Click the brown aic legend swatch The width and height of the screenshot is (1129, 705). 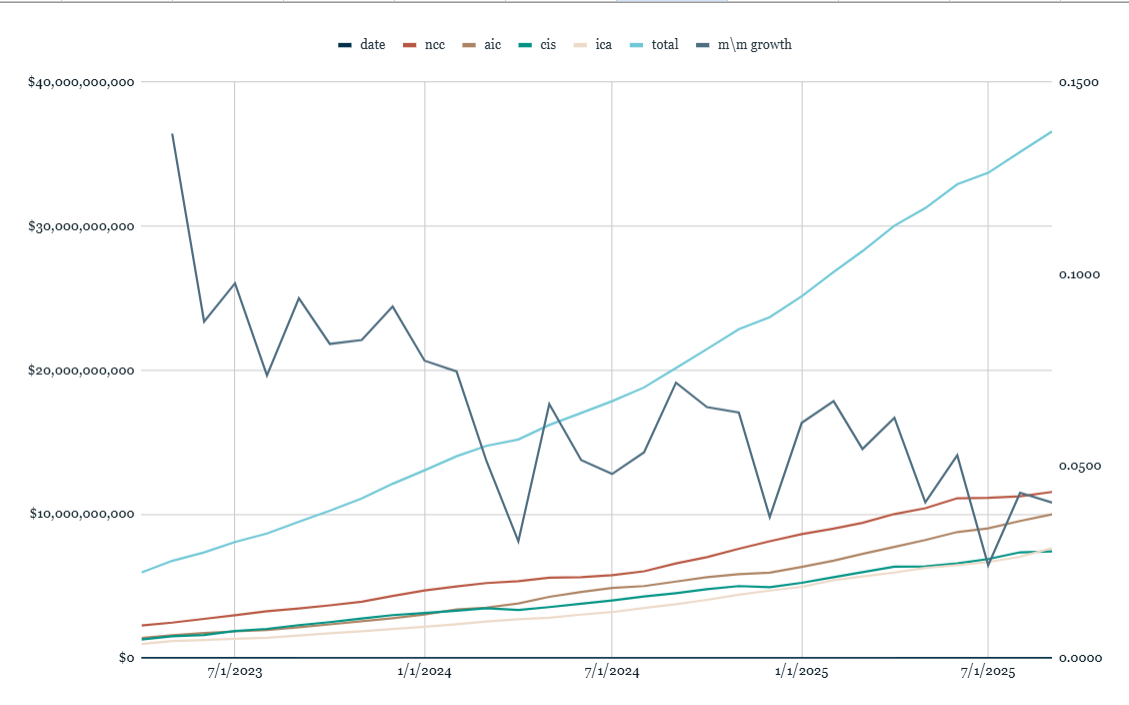pyautogui.click(x=468, y=45)
